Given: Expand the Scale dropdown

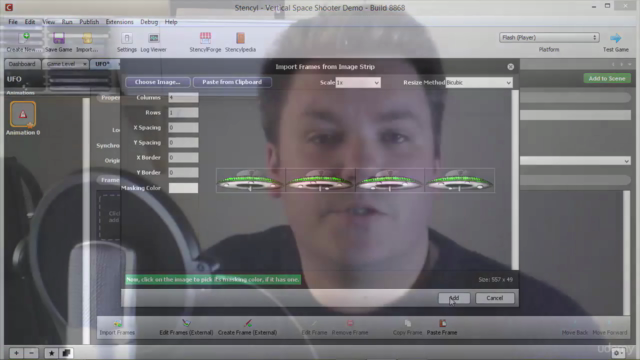Looking at the screenshot, I should click(358, 82).
